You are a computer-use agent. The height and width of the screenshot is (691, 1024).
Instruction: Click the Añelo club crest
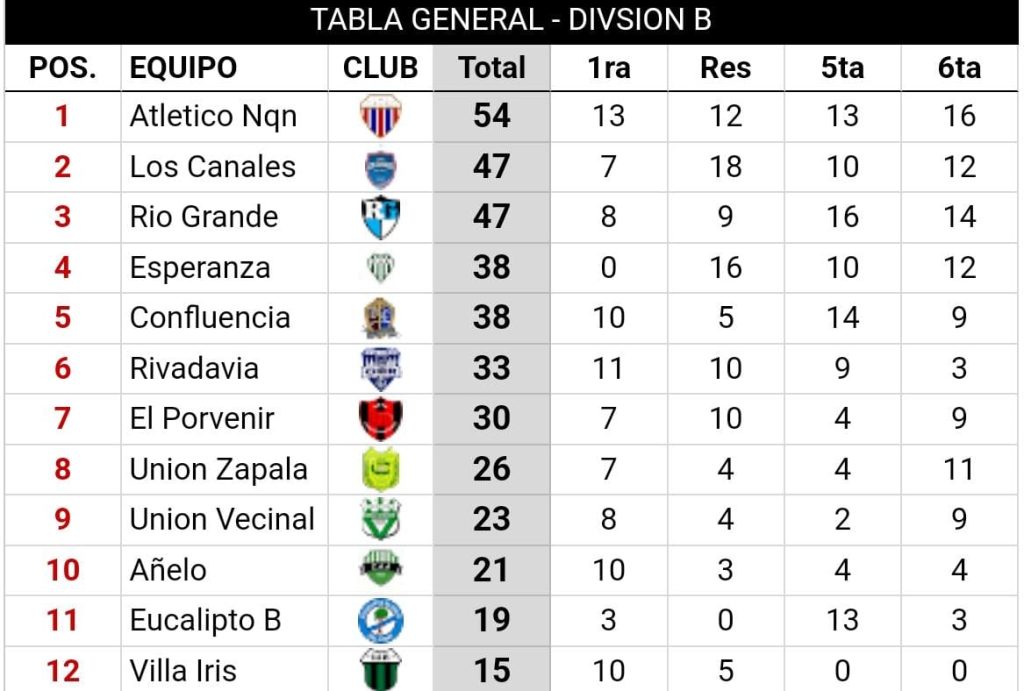(x=380, y=570)
